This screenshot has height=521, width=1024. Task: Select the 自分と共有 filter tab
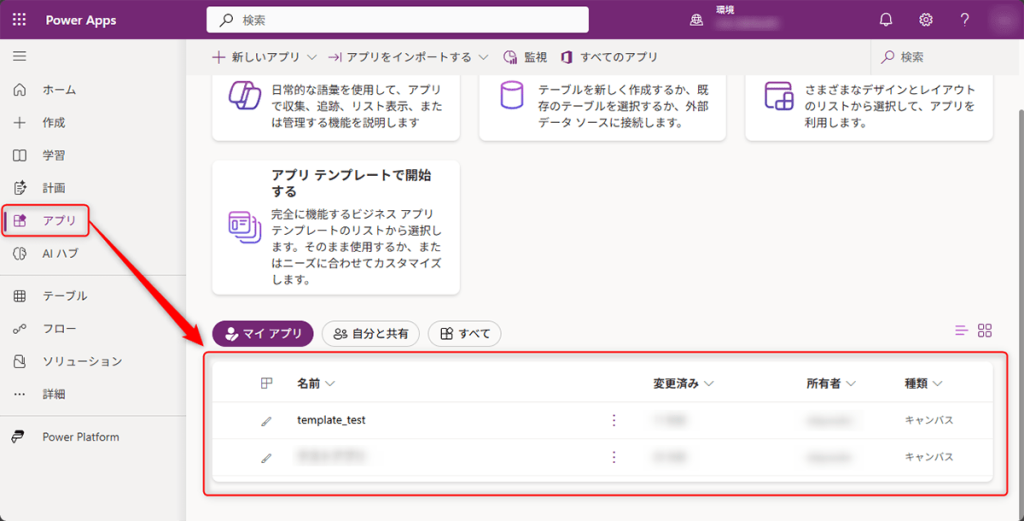click(x=370, y=334)
